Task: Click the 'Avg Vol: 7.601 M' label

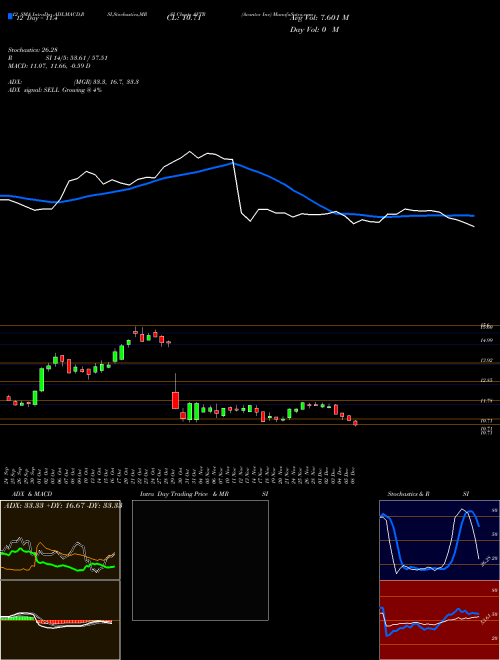Action: coord(319,18)
